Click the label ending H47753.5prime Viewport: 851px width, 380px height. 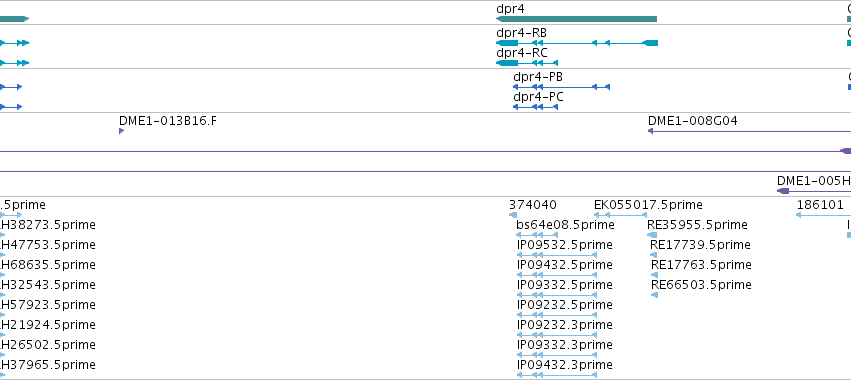pos(48,245)
